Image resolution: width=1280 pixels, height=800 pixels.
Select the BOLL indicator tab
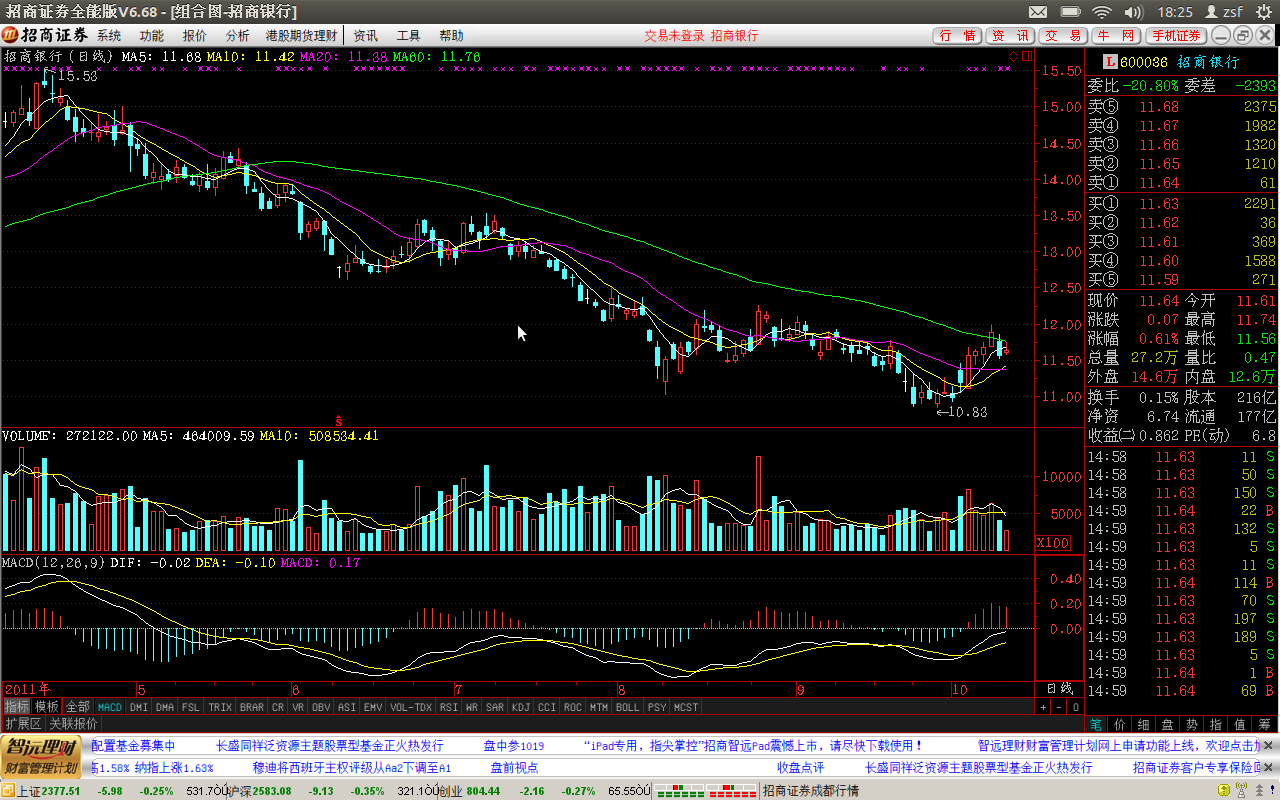(x=628, y=707)
